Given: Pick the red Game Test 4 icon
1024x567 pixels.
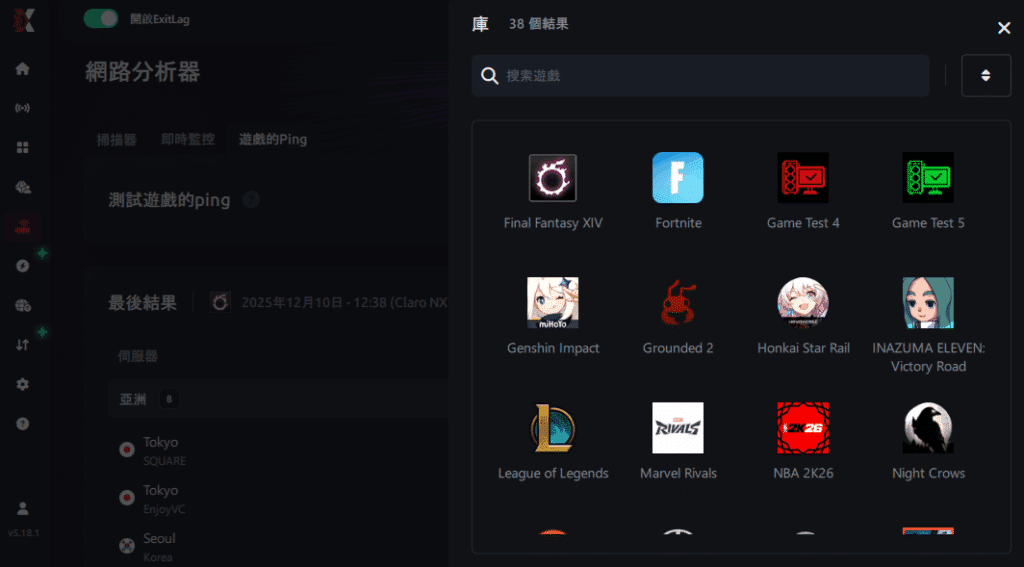Looking at the screenshot, I should tap(803, 178).
